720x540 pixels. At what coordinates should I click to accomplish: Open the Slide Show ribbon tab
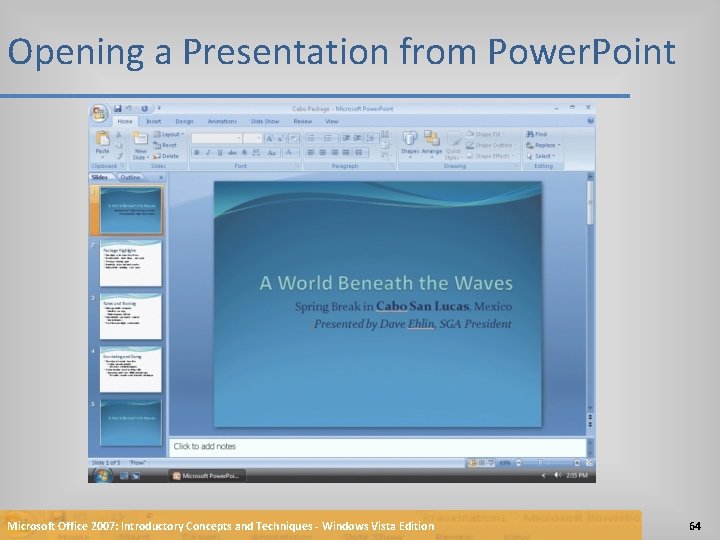pos(265,121)
